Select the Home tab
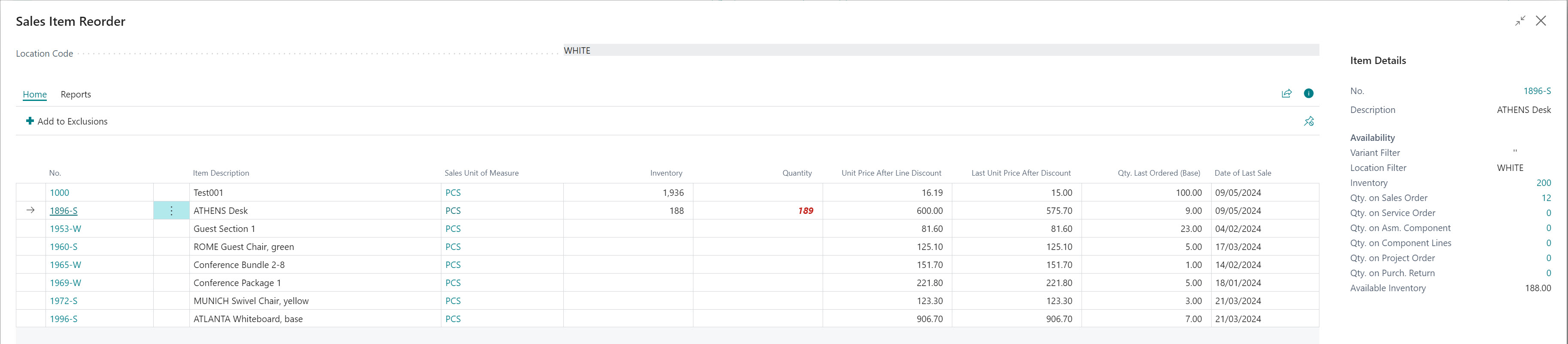 pyautogui.click(x=35, y=94)
